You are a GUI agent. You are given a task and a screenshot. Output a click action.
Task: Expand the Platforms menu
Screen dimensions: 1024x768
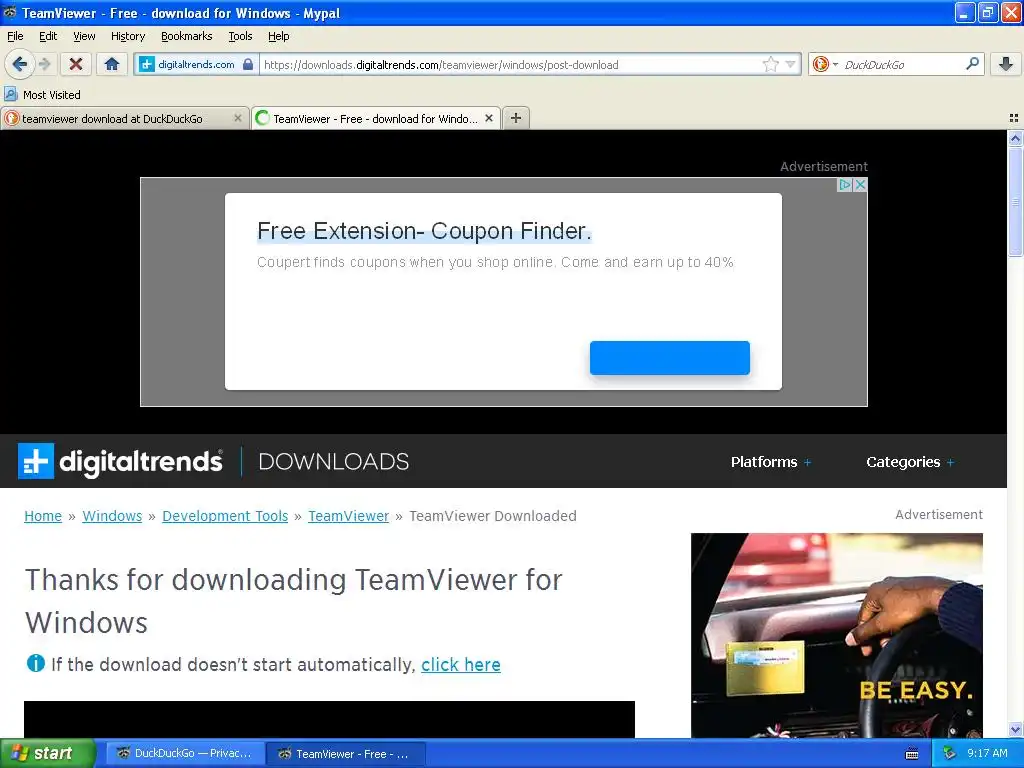click(771, 462)
